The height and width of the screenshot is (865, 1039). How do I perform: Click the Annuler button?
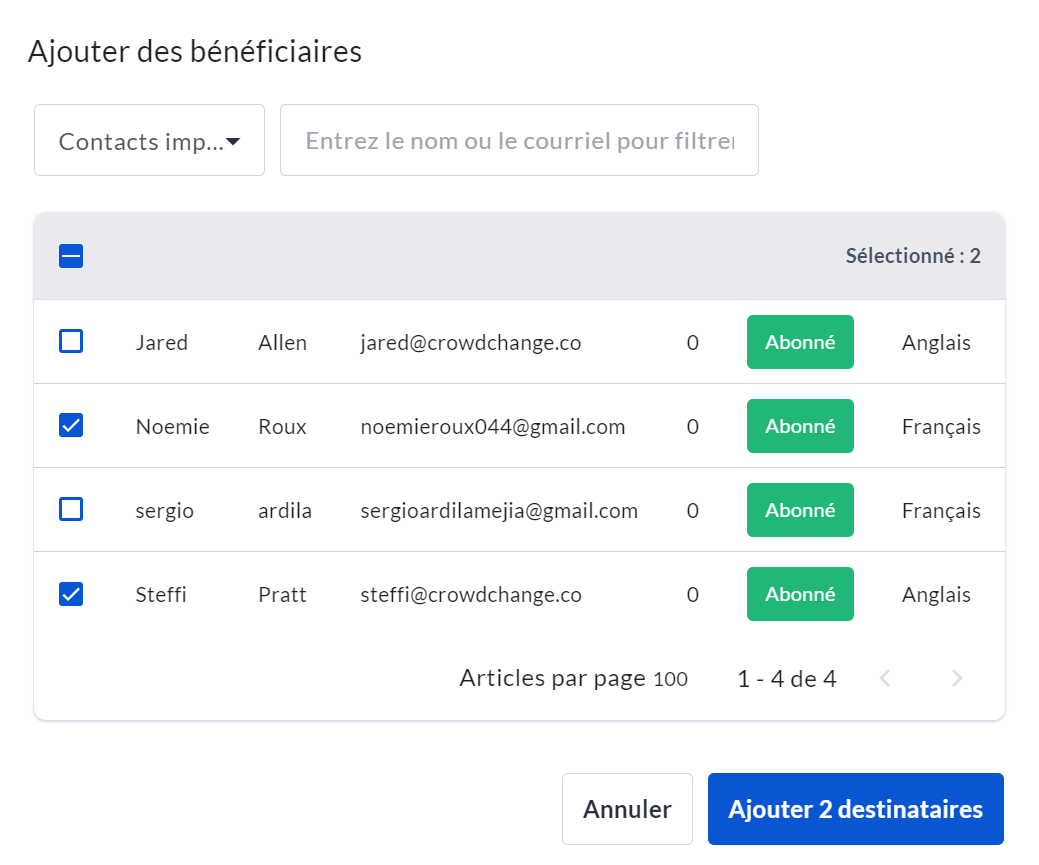point(627,809)
